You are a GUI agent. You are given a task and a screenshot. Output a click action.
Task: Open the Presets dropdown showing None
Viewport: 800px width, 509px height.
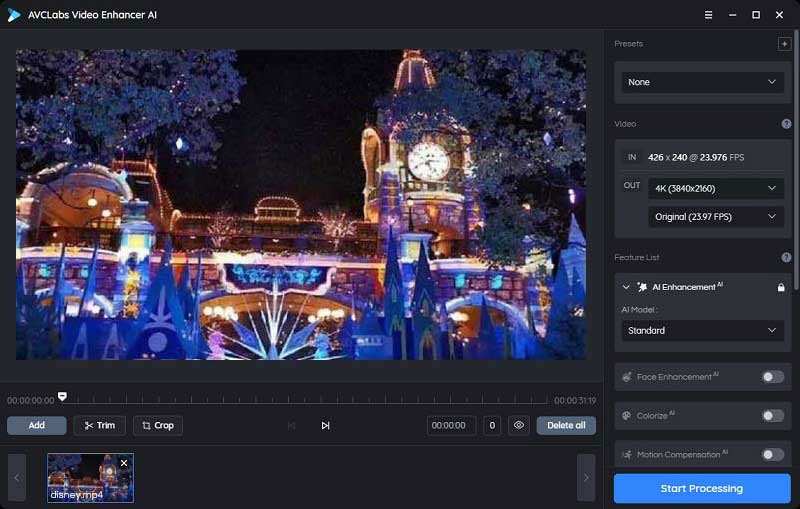(x=702, y=82)
